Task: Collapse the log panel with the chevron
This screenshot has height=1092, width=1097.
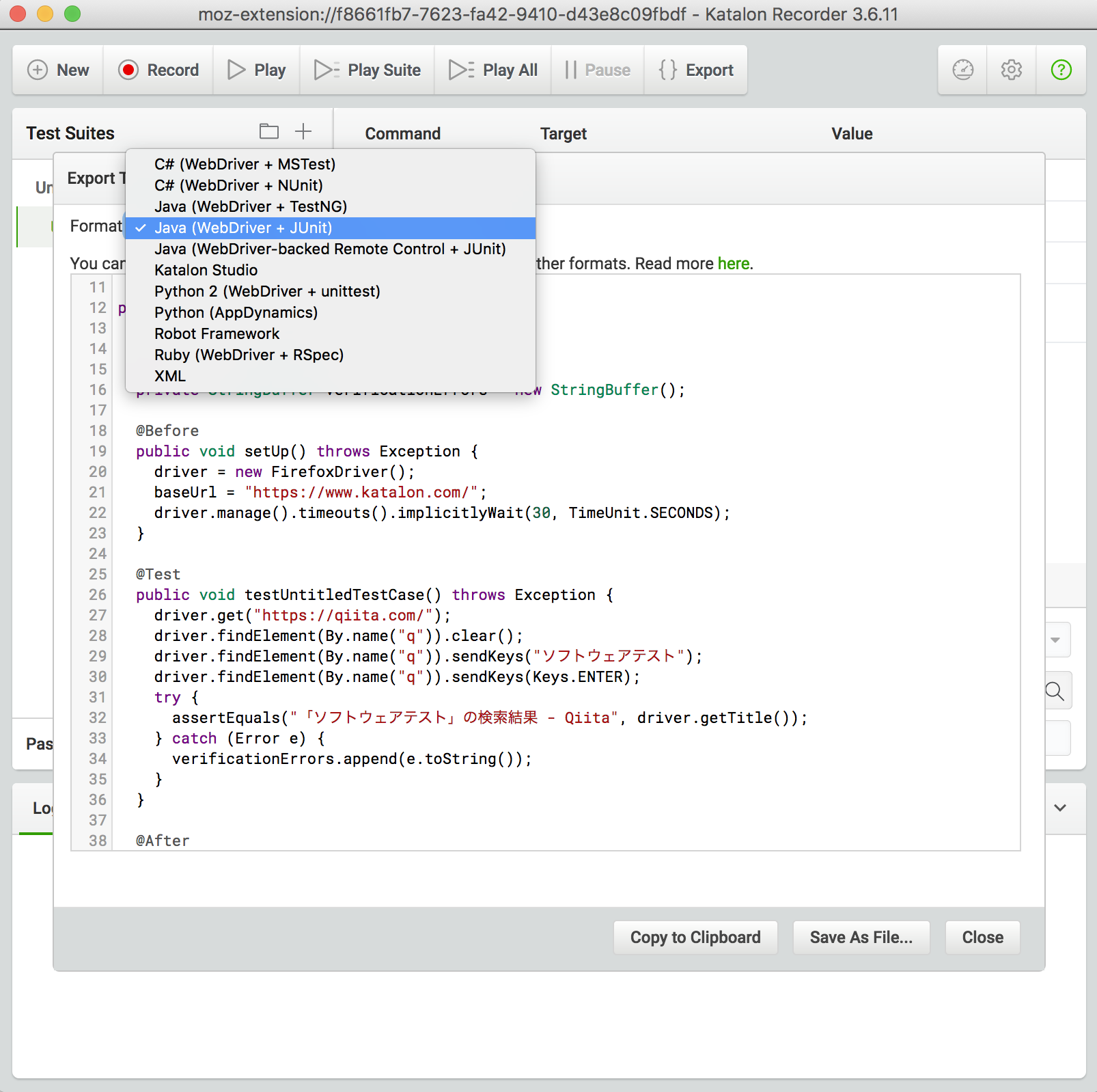Action: click(x=1059, y=808)
